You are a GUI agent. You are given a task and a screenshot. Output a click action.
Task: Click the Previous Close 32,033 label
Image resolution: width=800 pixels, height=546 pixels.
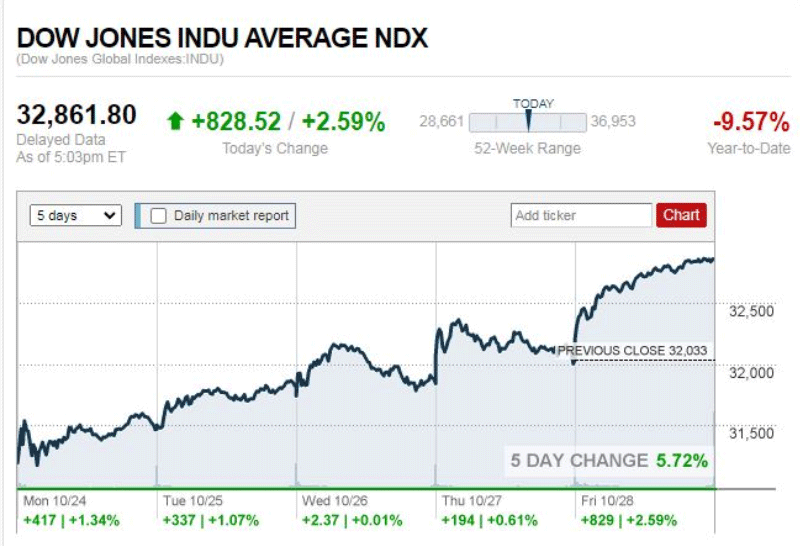(632, 351)
